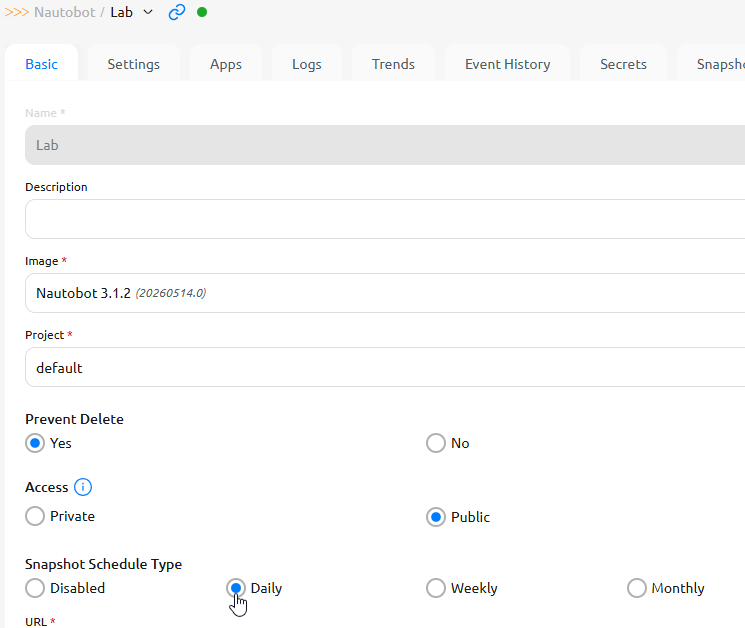Viewport: 745px width, 628px height.
Task: Click the green status indicator dot
Action: [202, 12]
